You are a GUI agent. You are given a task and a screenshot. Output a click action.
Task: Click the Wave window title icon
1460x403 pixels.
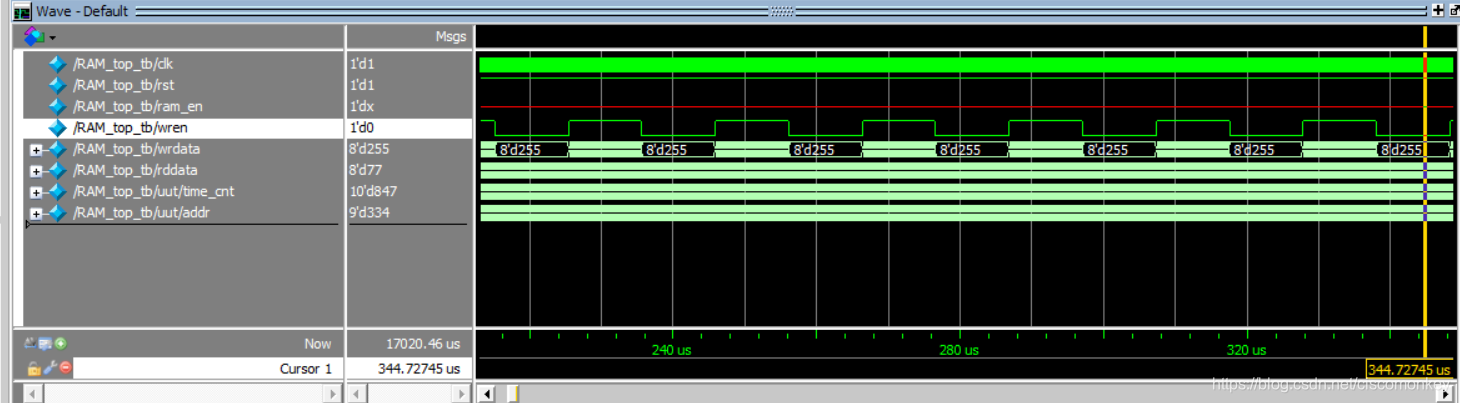[22, 11]
